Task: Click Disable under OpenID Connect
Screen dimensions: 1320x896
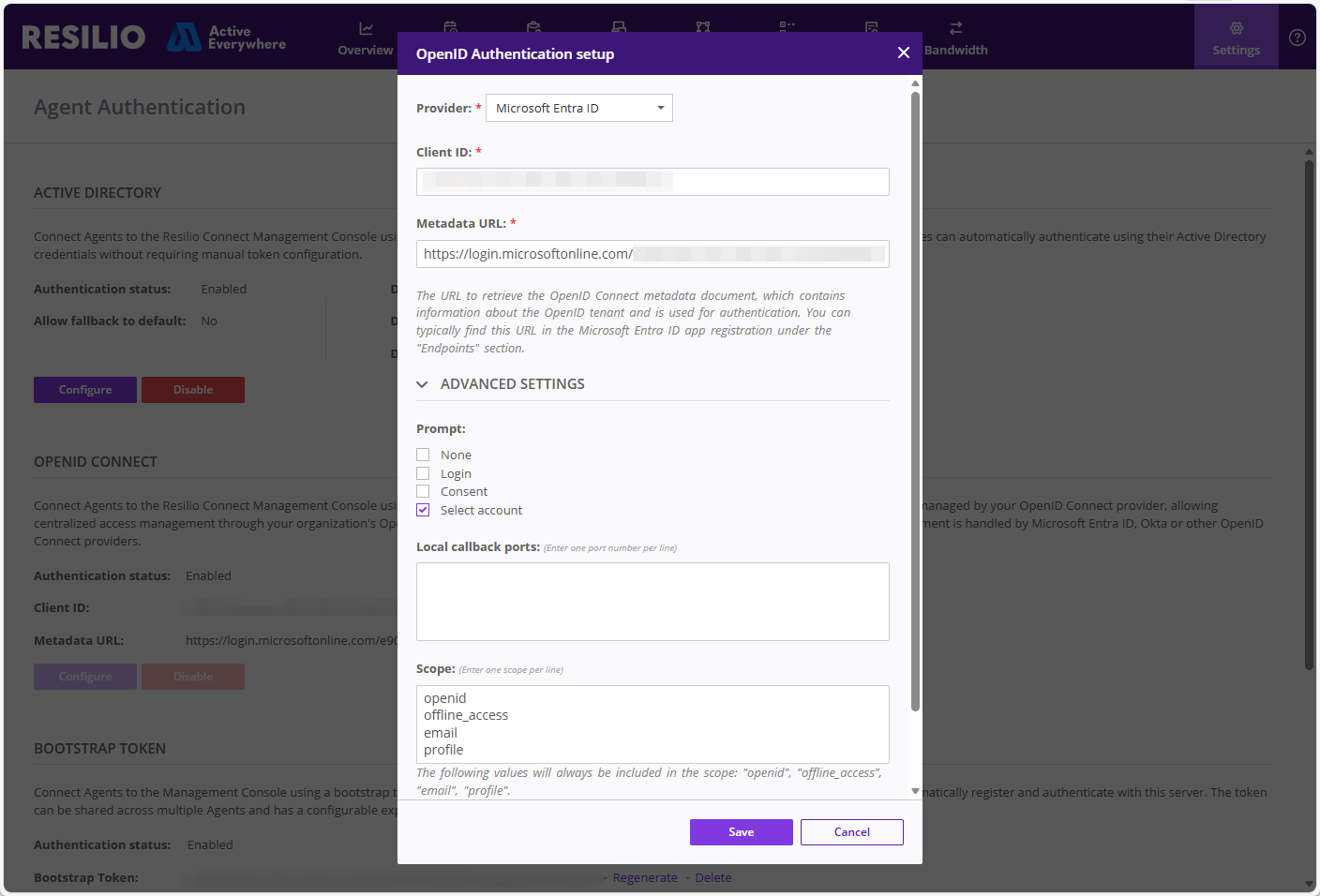Action: coord(193,677)
